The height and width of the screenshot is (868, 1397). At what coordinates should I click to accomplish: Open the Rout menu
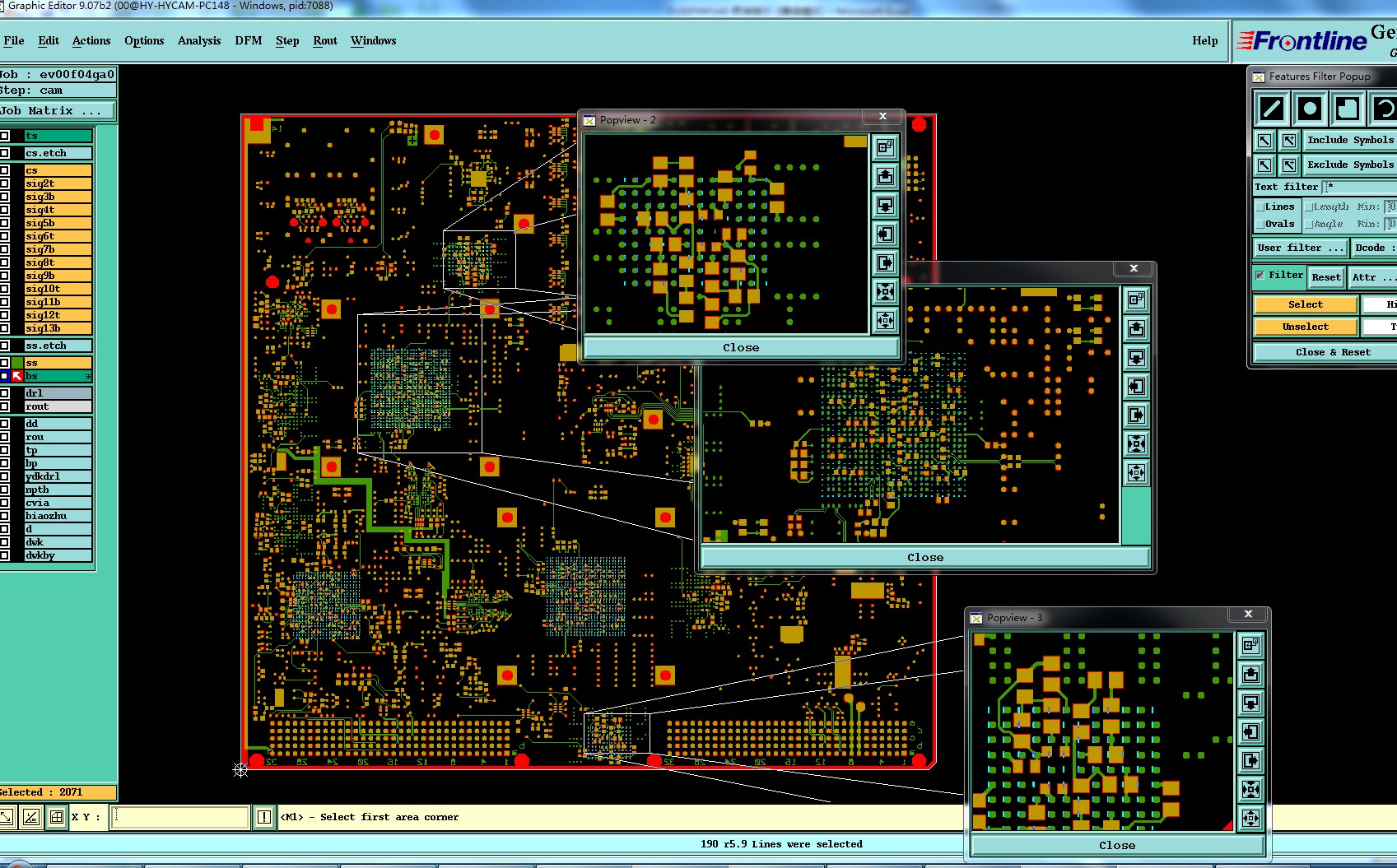click(325, 40)
